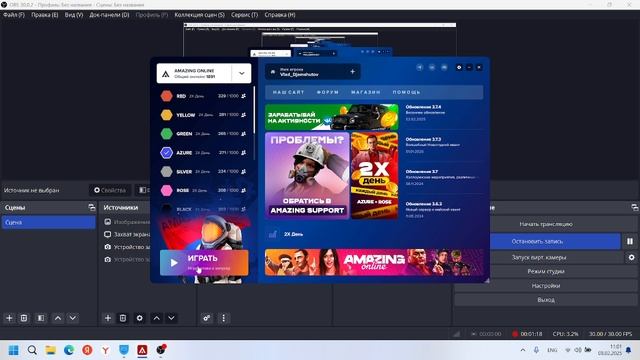Open the Файл menu

click(14, 15)
